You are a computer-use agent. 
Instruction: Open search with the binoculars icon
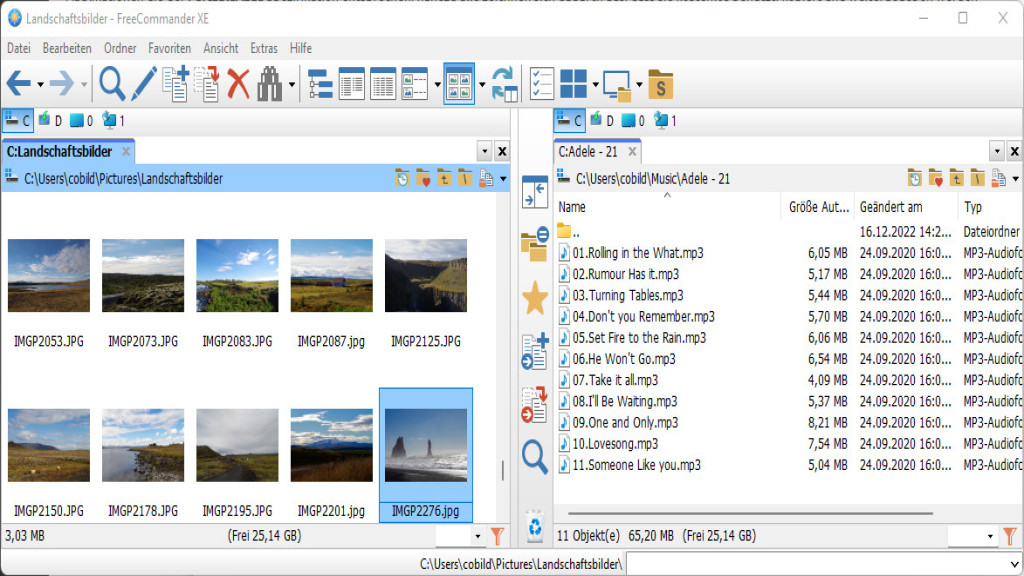point(270,84)
